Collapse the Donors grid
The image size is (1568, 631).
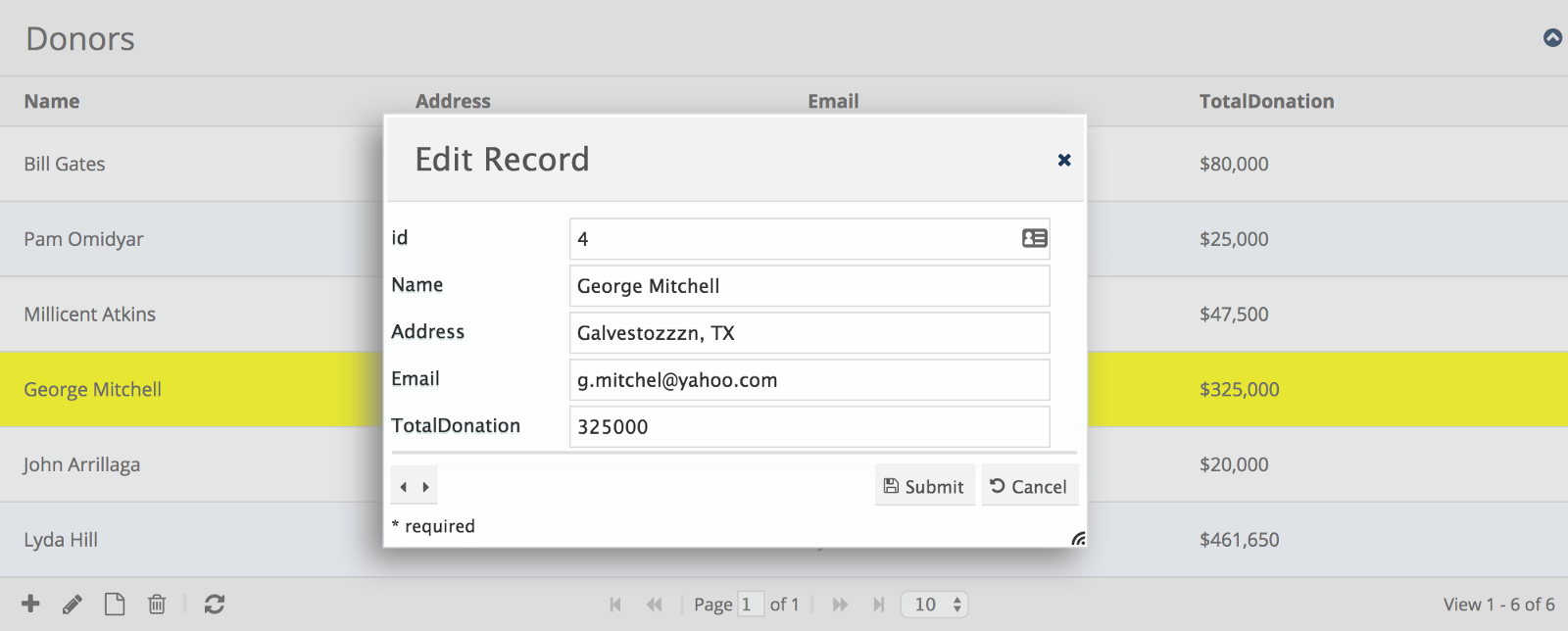[x=1552, y=38]
